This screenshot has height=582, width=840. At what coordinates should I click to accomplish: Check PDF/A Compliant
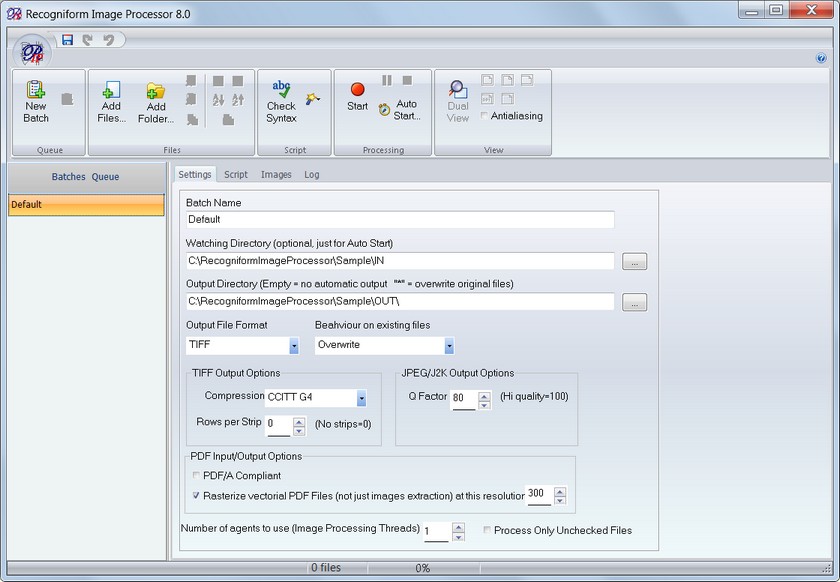point(196,475)
